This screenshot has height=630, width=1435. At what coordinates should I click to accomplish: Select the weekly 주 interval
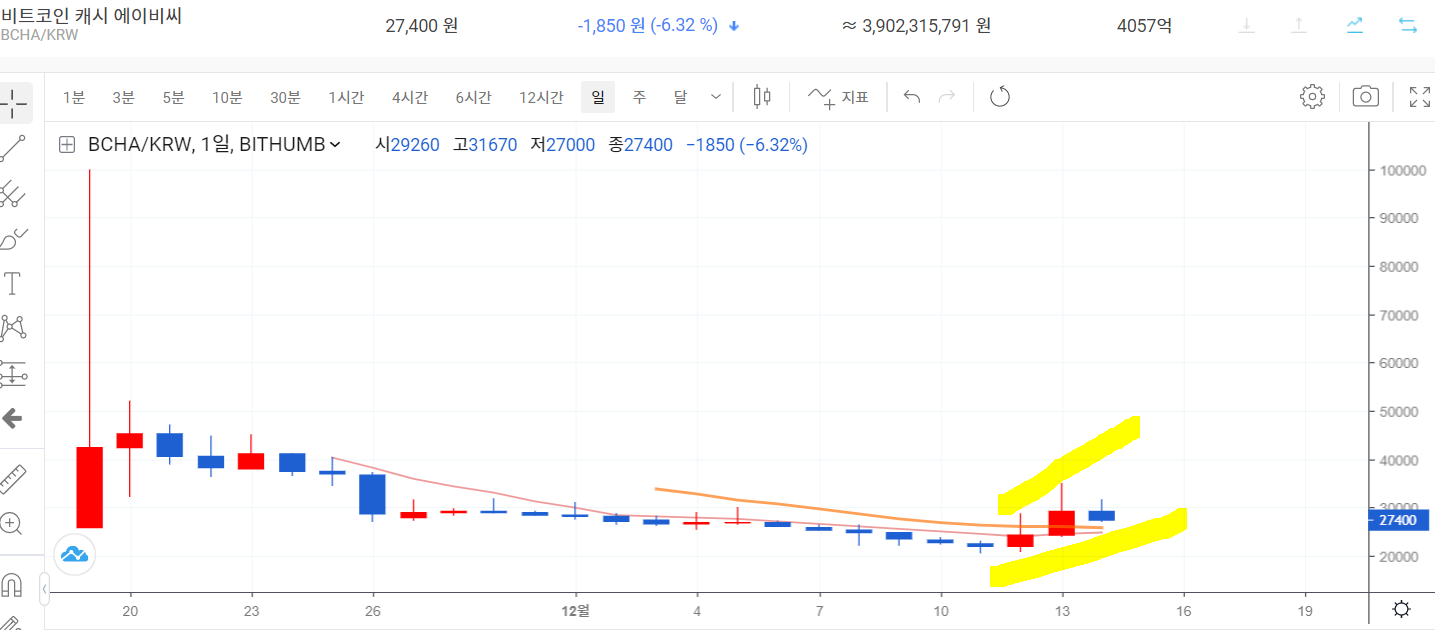(x=639, y=97)
